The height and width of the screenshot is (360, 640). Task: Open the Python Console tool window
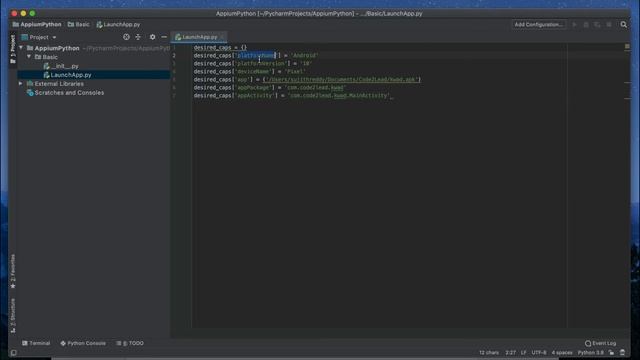[x=83, y=343]
